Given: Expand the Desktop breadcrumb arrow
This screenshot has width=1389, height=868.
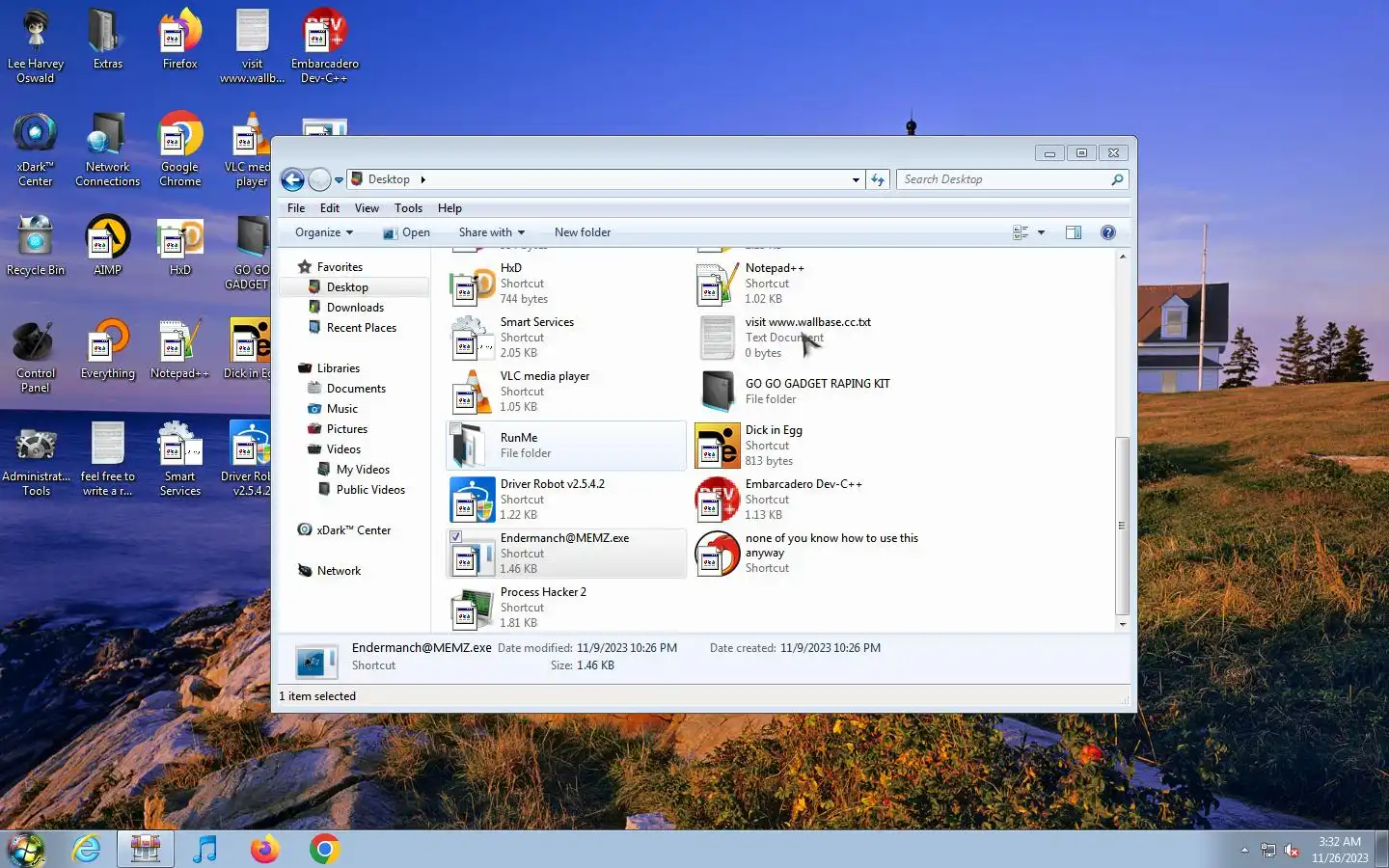Looking at the screenshot, I should pyautogui.click(x=422, y=179).
